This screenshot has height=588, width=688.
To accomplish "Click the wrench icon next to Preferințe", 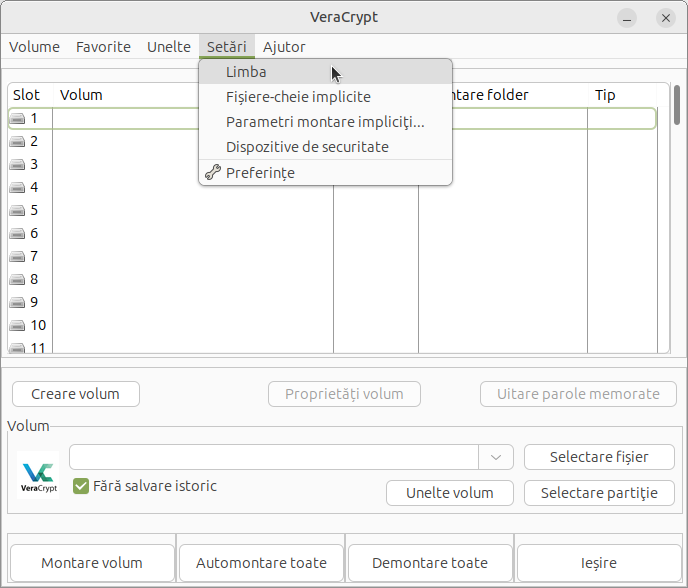I will (212, 173).
